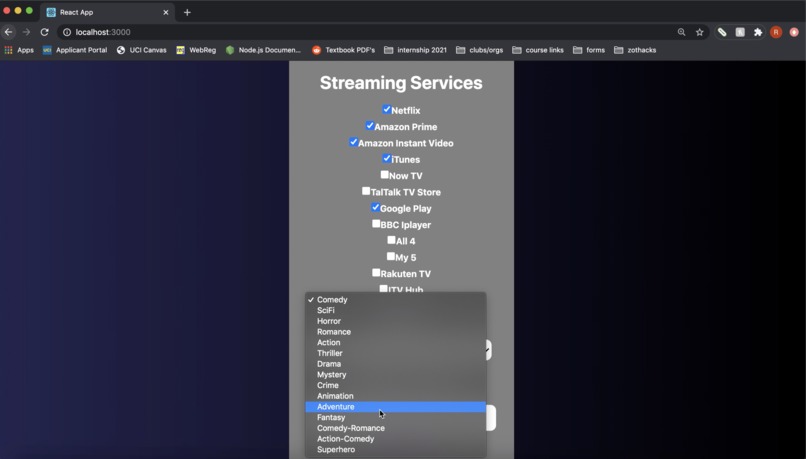Expand the forms bookmark folder
Viewport: 806px width, 459px height.
click(x=589, y=50)
